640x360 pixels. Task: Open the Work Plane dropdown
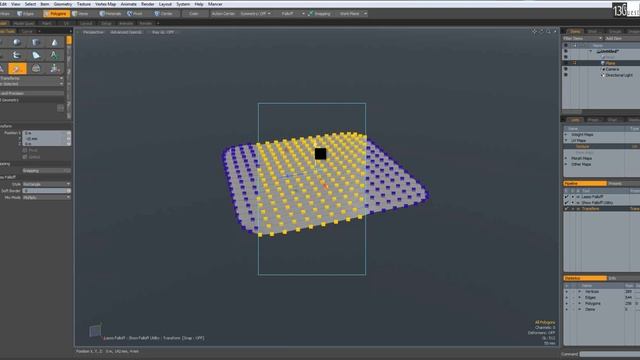click(x=353, y=13)
